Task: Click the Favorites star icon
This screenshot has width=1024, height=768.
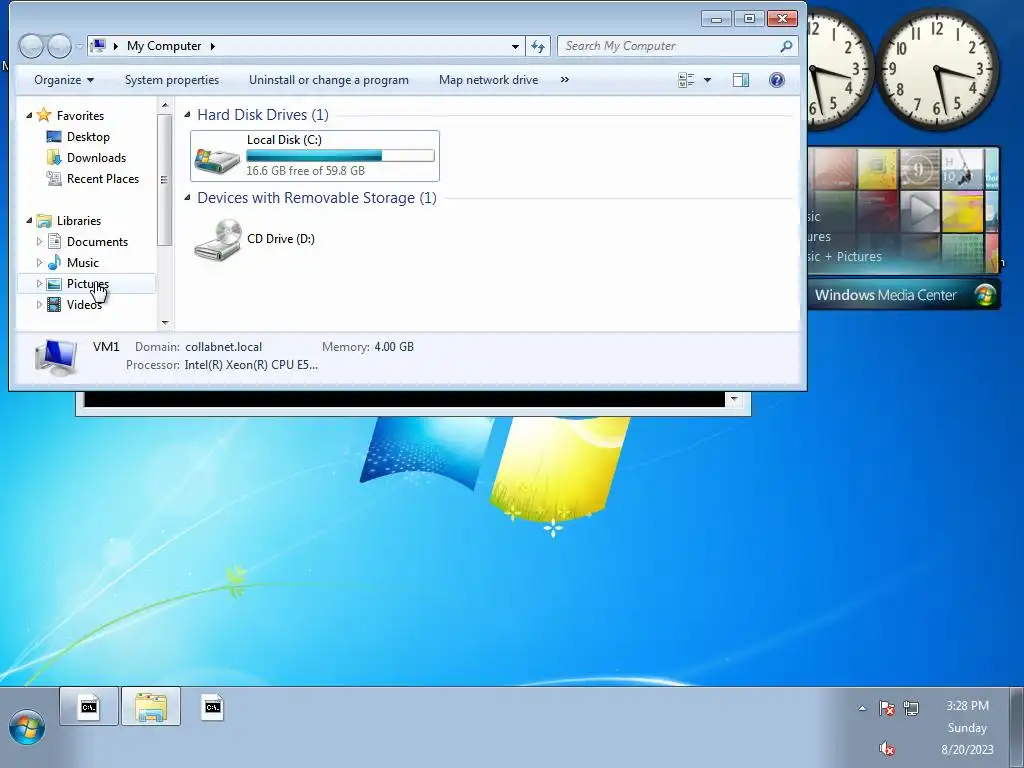Action: click(44, 115)
